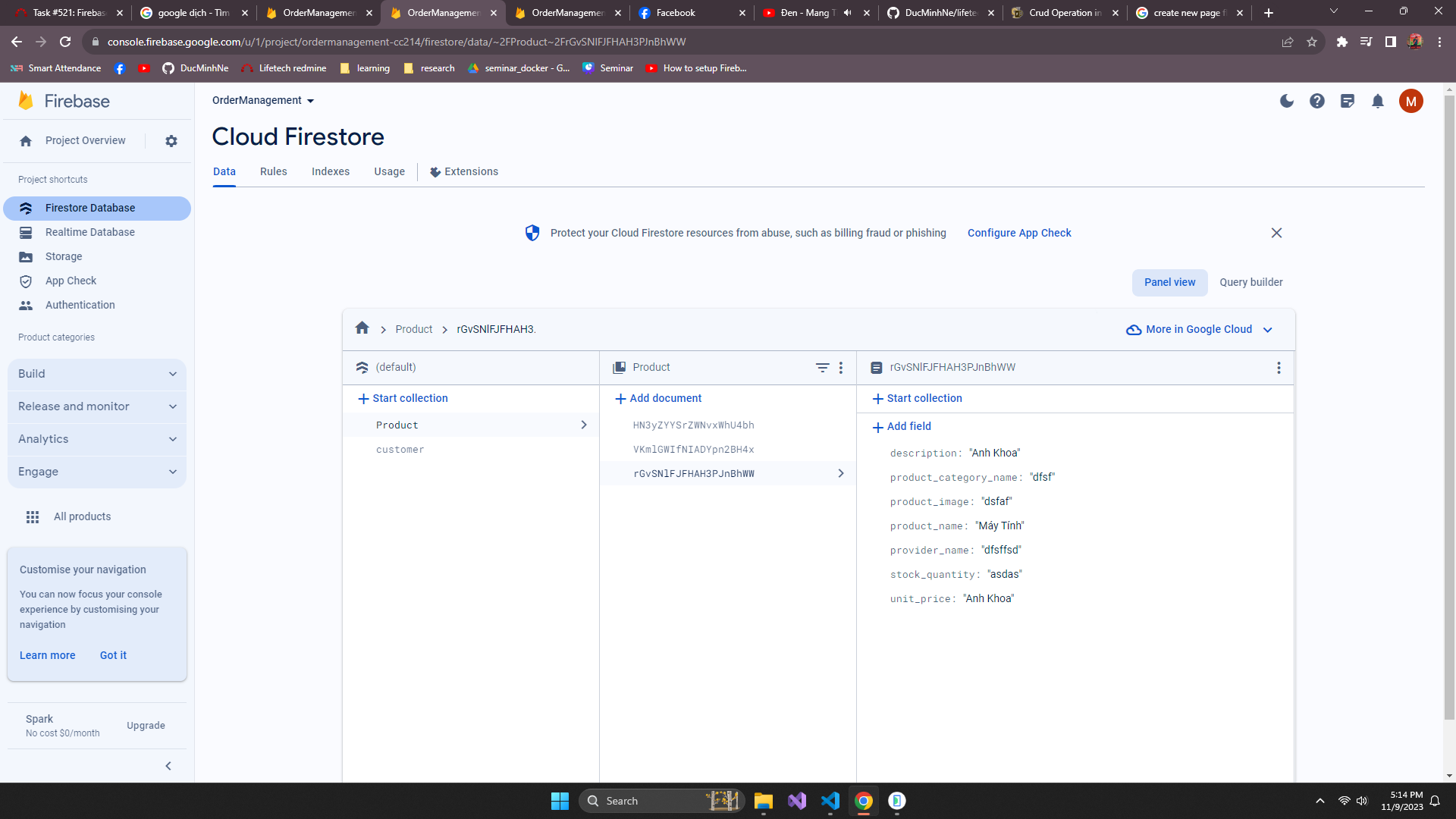1456x819 pixels.
Task: Switch to the Rules tab
Action: [x=273, y=171]
